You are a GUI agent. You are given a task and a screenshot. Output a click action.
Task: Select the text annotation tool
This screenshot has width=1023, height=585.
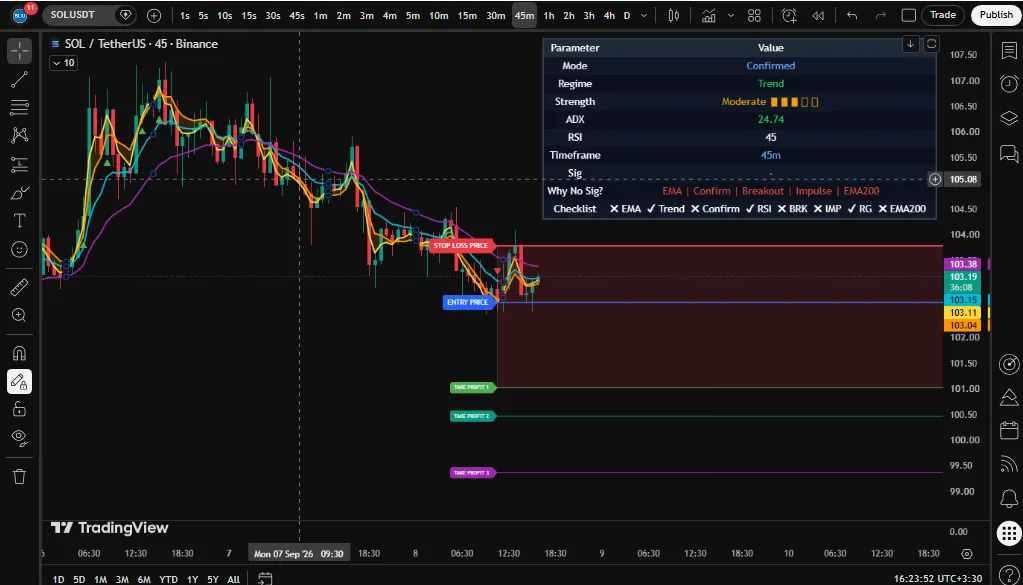pos(20,220)
